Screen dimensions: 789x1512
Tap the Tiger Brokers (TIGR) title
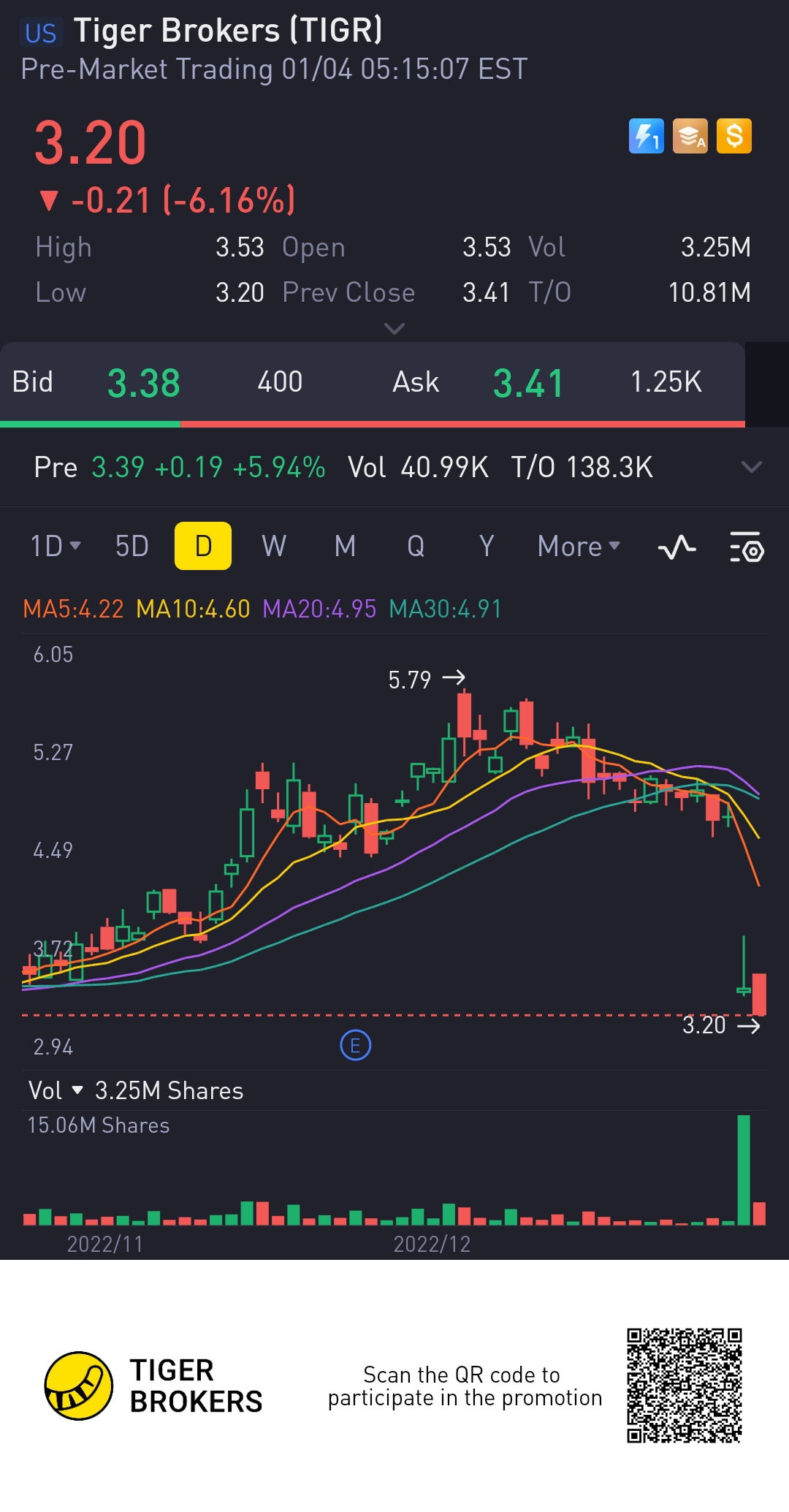click(228, 31)
